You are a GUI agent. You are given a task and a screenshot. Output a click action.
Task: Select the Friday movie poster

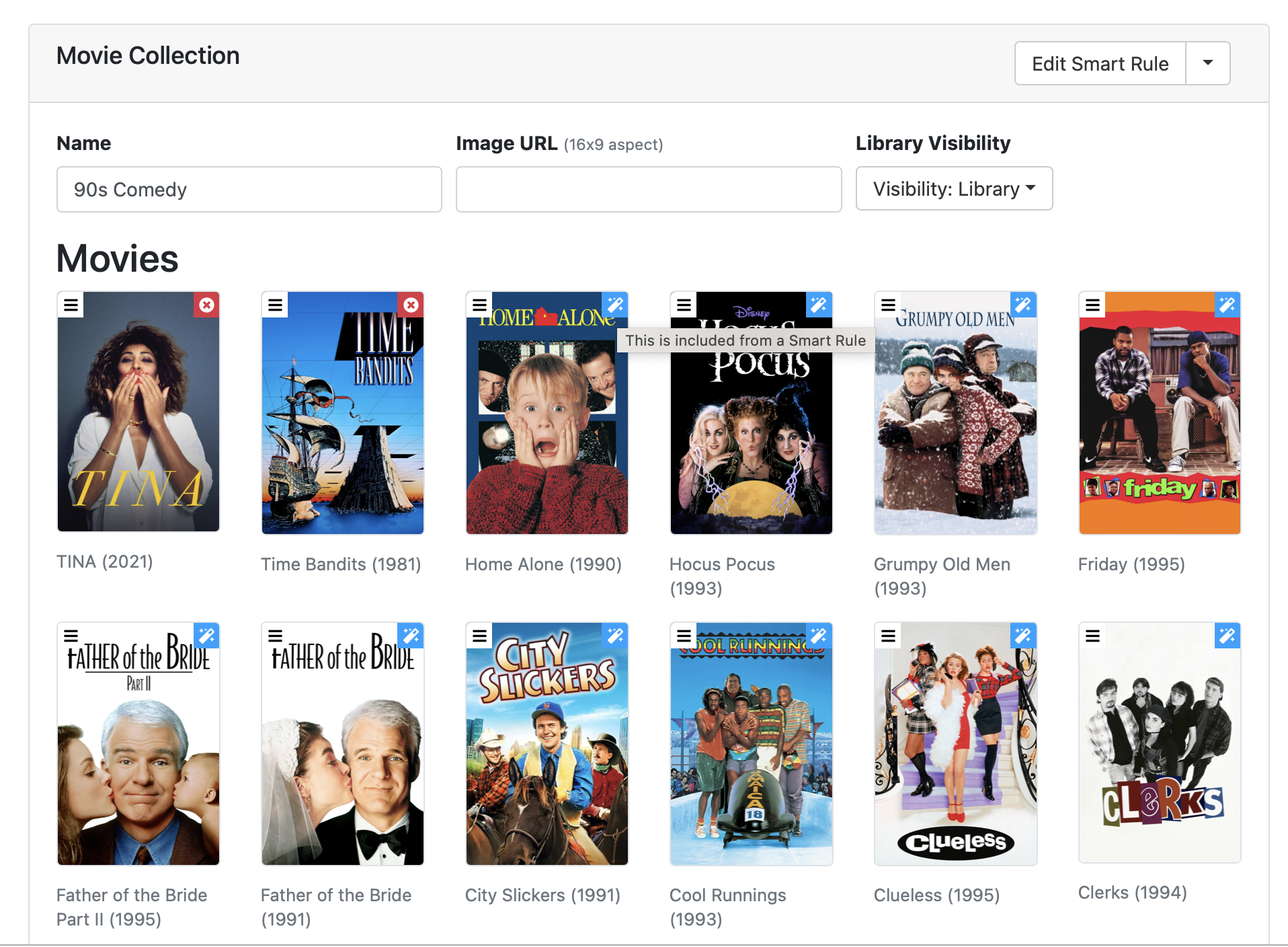[x=1160, y=413]
